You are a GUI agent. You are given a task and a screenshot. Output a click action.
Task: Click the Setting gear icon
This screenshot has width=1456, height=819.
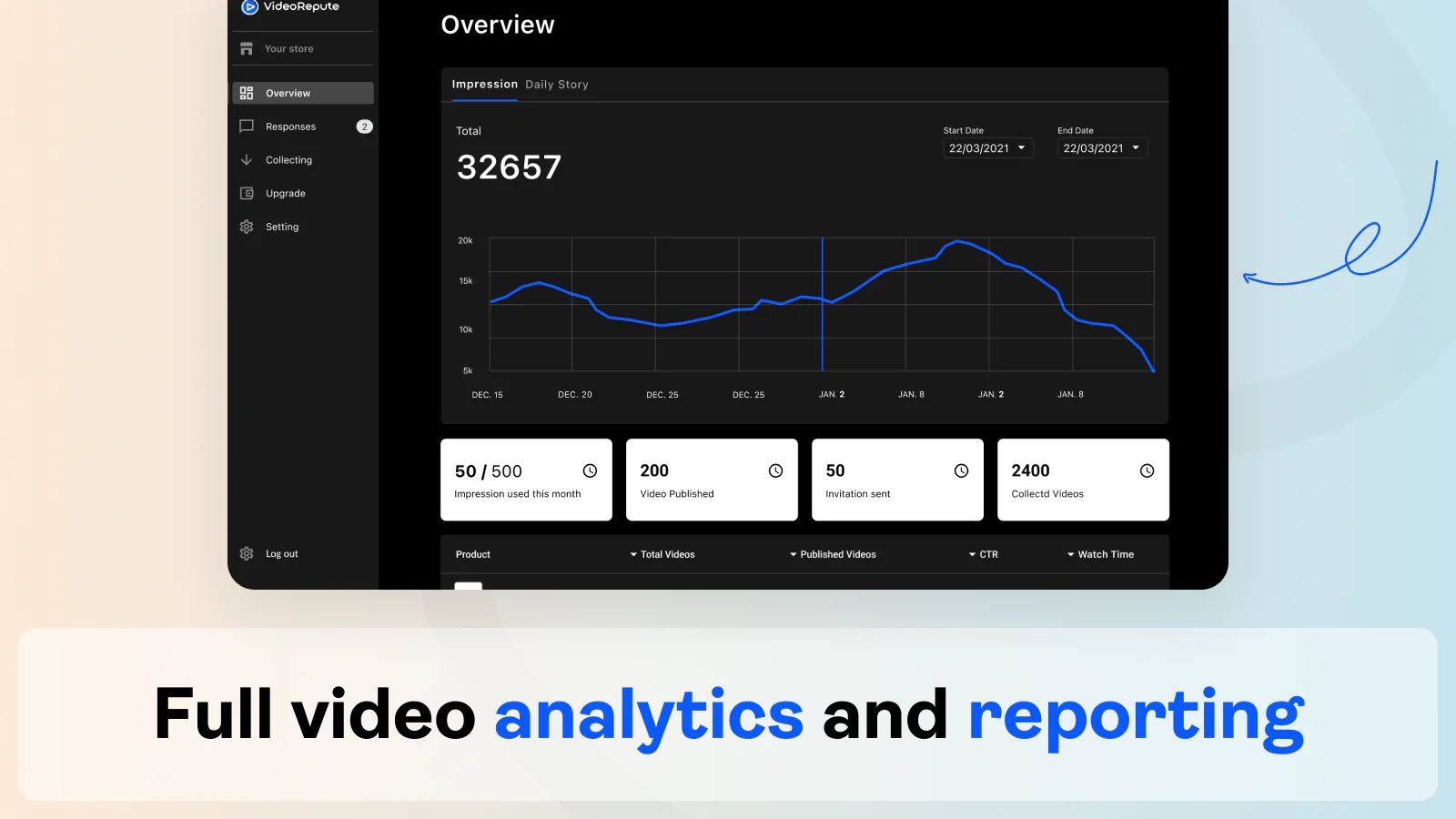pos(247,227)
